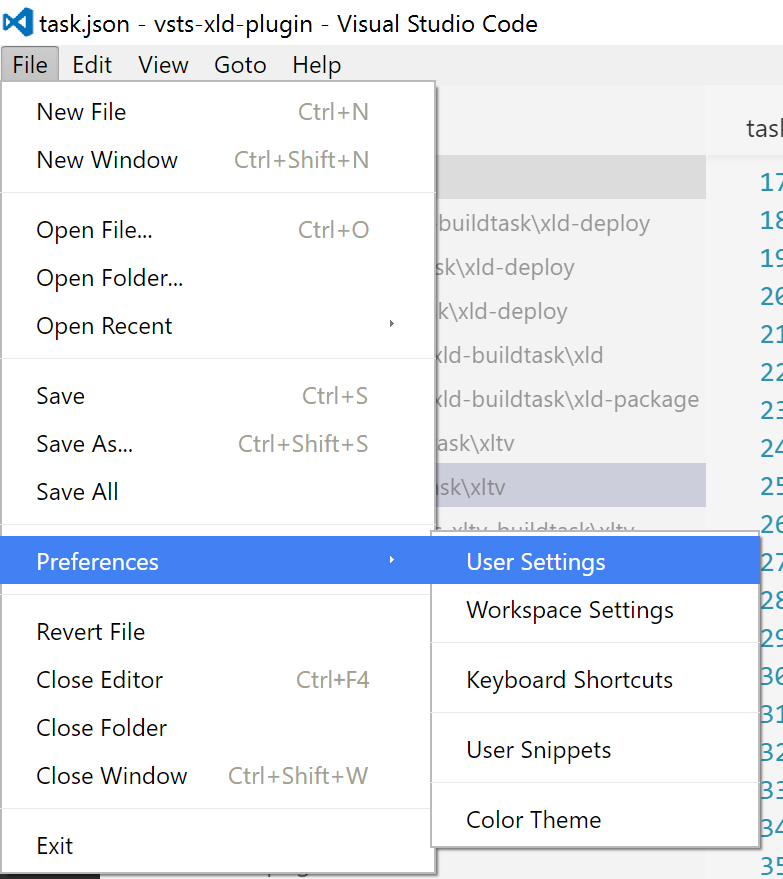The height and width of the screenshot is (879, 783).
Task: Select New Window menu entry
Action: (x=218, y=160)
